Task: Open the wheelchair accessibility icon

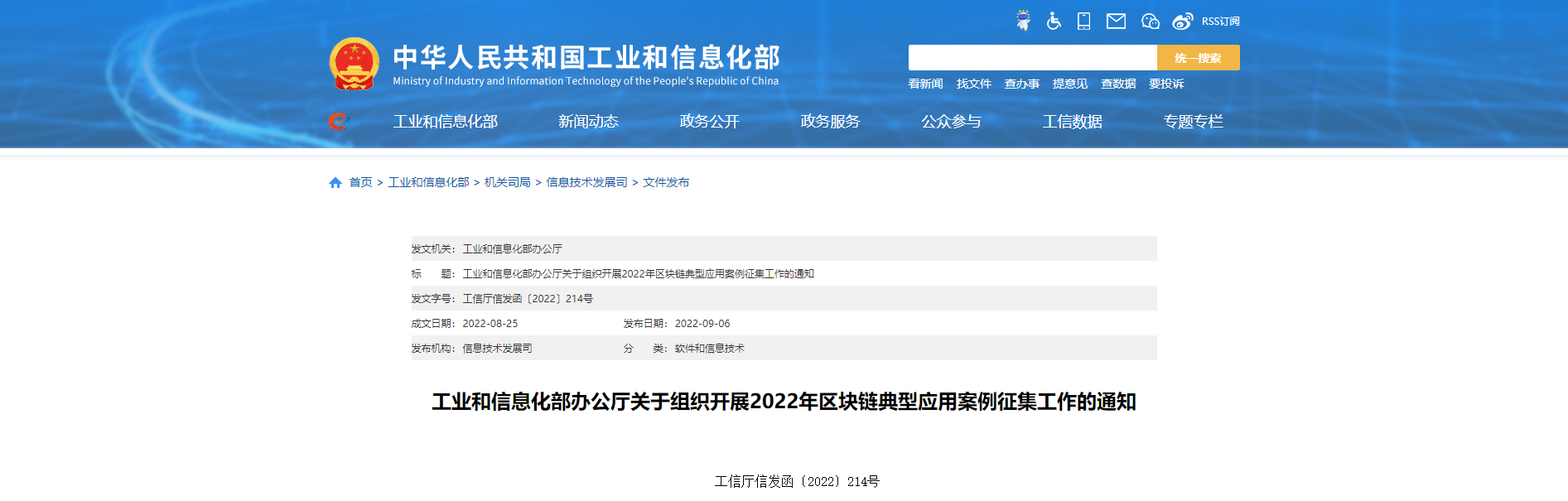Action: coord(1054,21)
